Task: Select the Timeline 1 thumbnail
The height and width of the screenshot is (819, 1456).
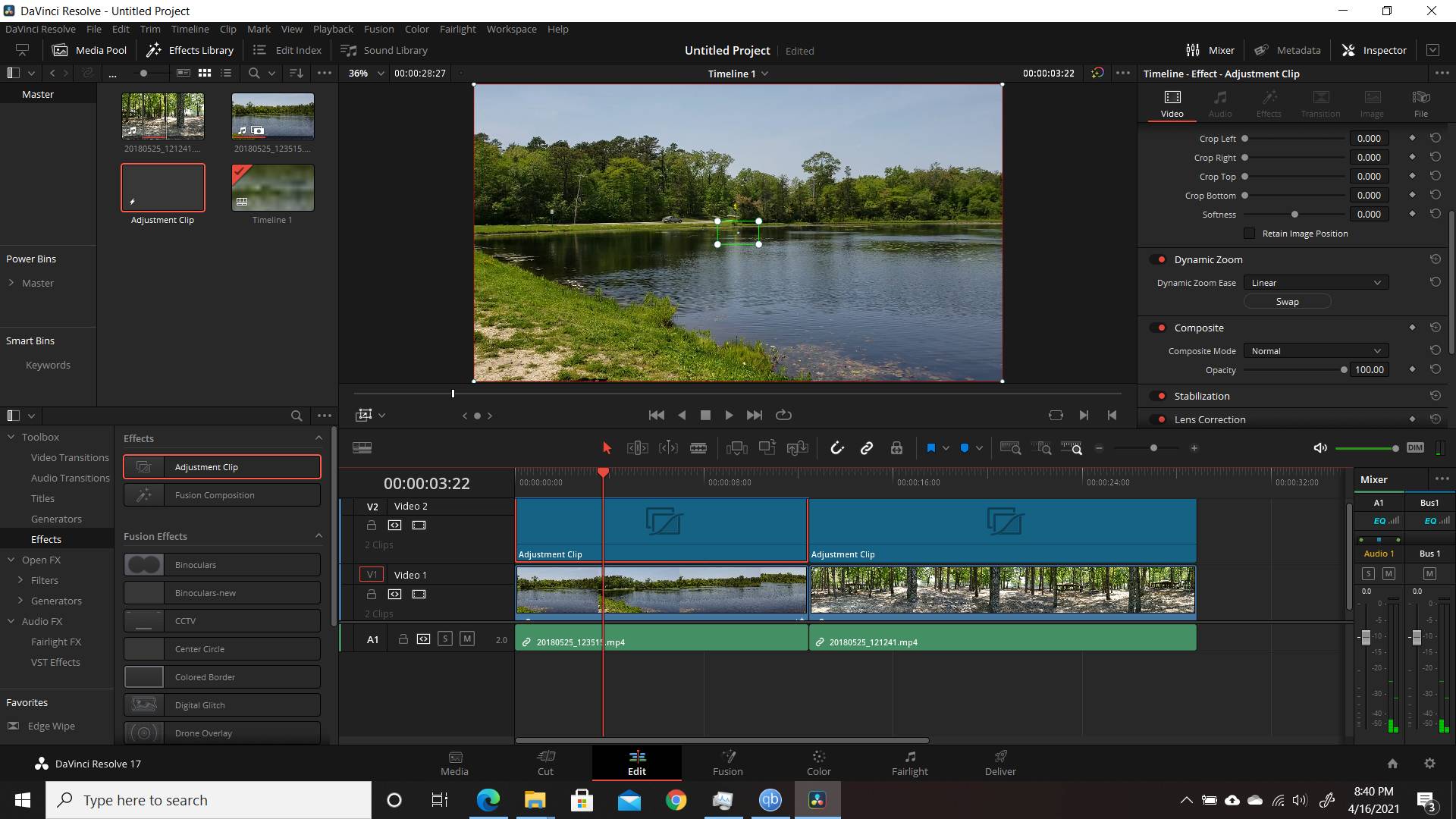Action: 272,187
